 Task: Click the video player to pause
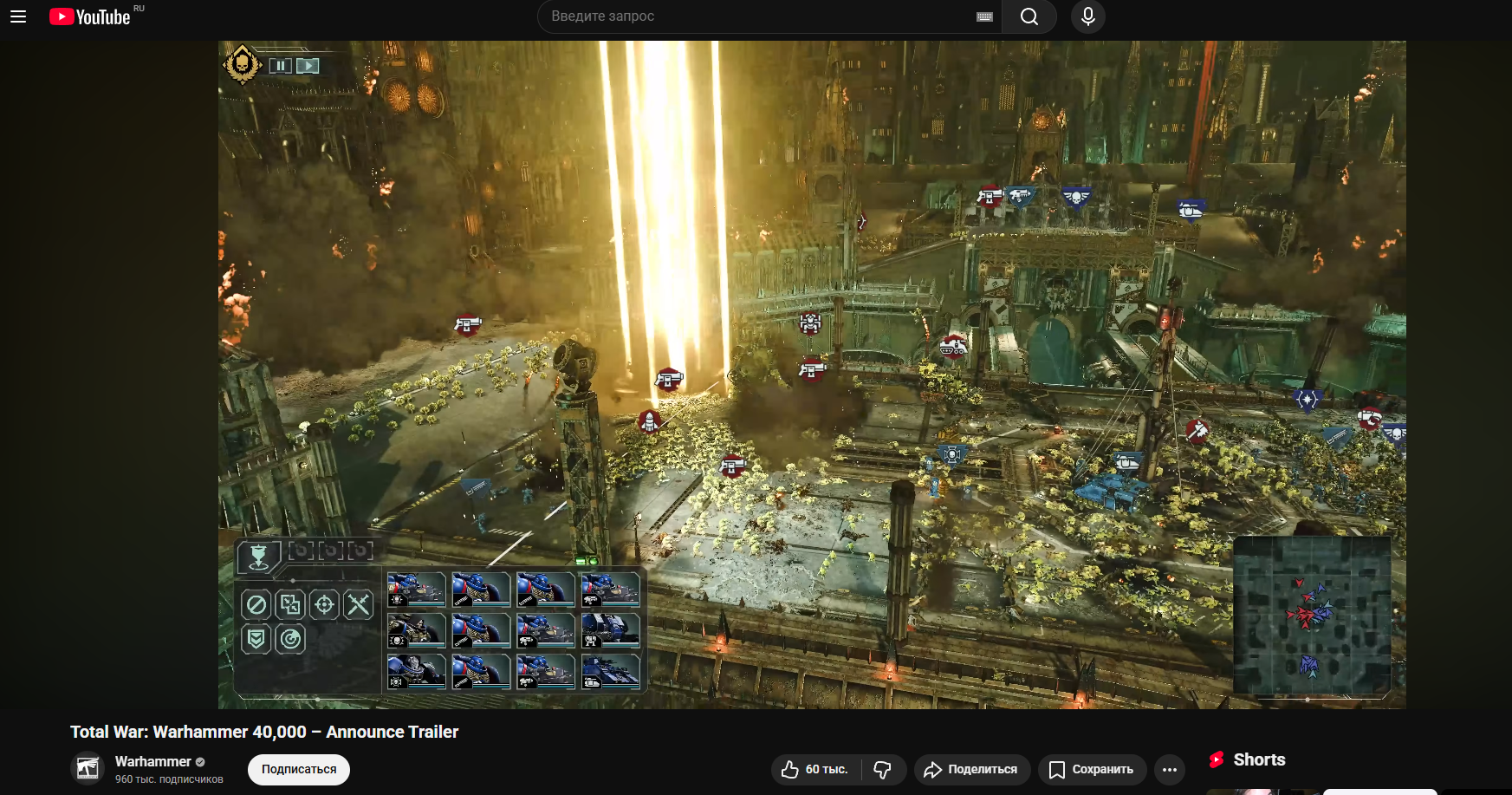[812, 375]
